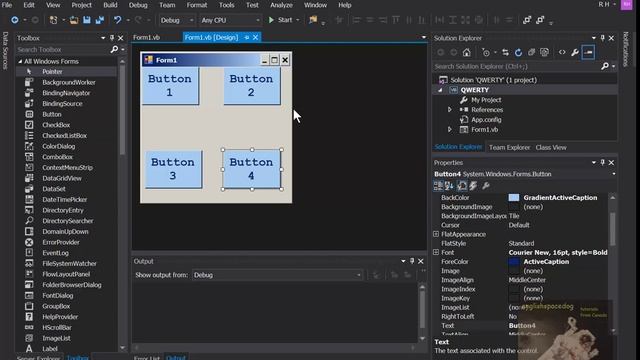The height and width of the screenshot is (360, 640).
Task: Select Button 2 on the form
Action: pyautogui.click(x=252, y=85)
